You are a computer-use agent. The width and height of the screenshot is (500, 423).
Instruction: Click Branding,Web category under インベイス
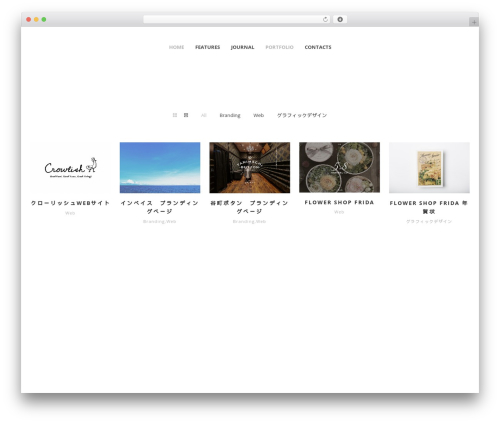[160, 221]
